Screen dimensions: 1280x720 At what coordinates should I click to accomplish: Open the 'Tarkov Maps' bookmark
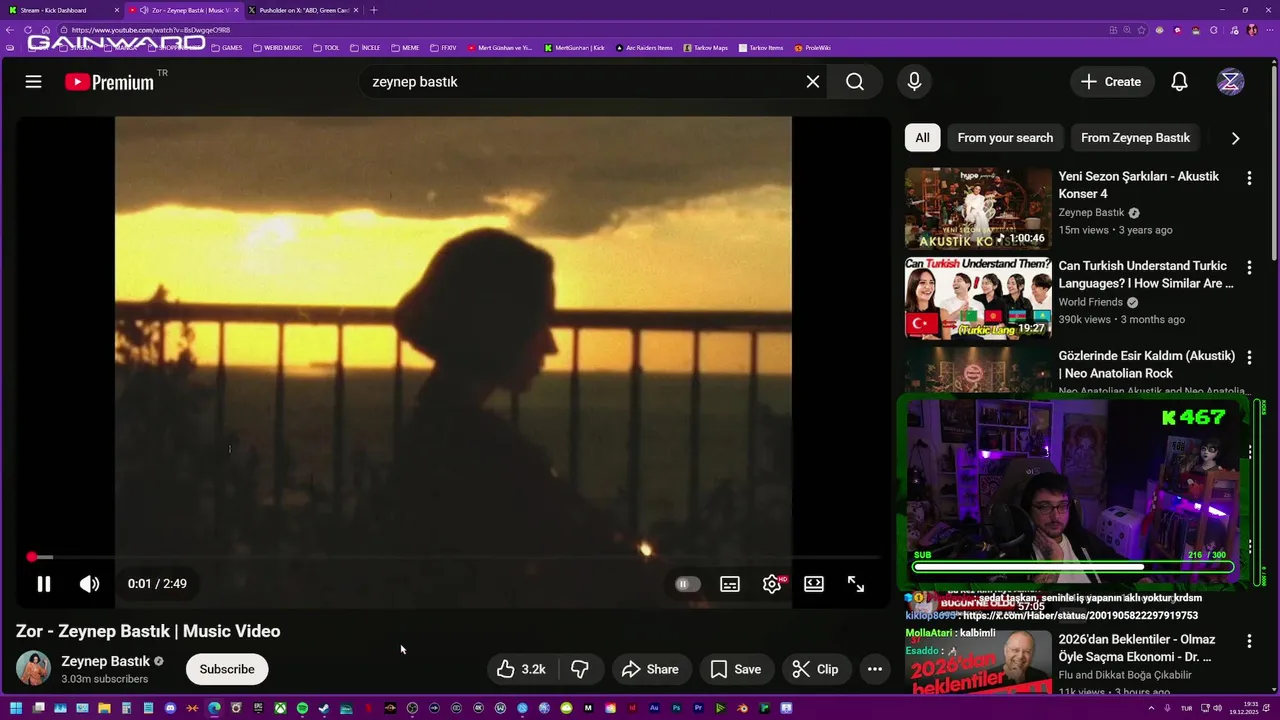706,47
